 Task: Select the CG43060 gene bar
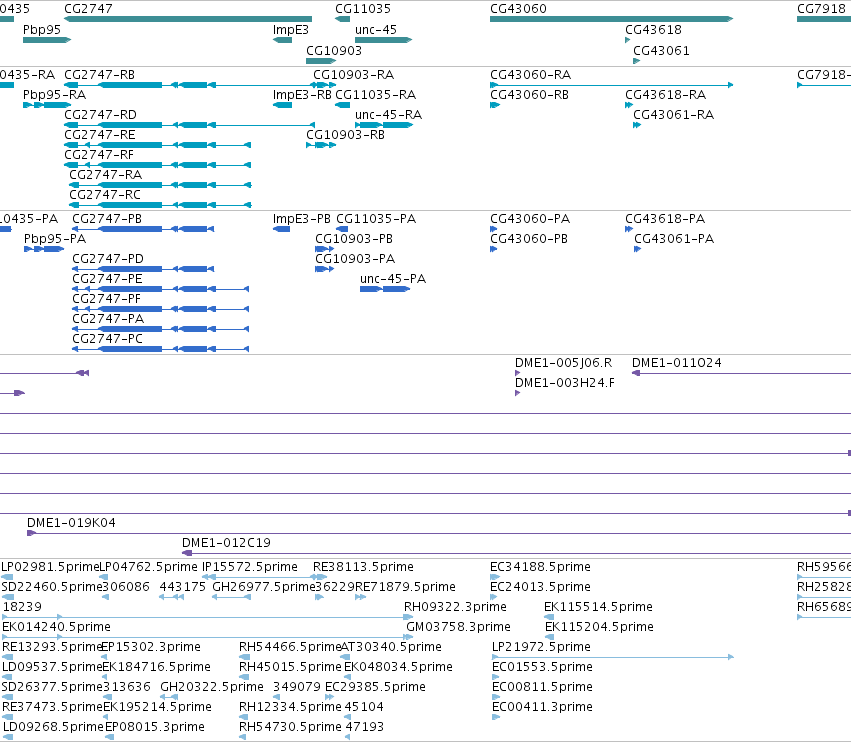(x=612, y=19)
